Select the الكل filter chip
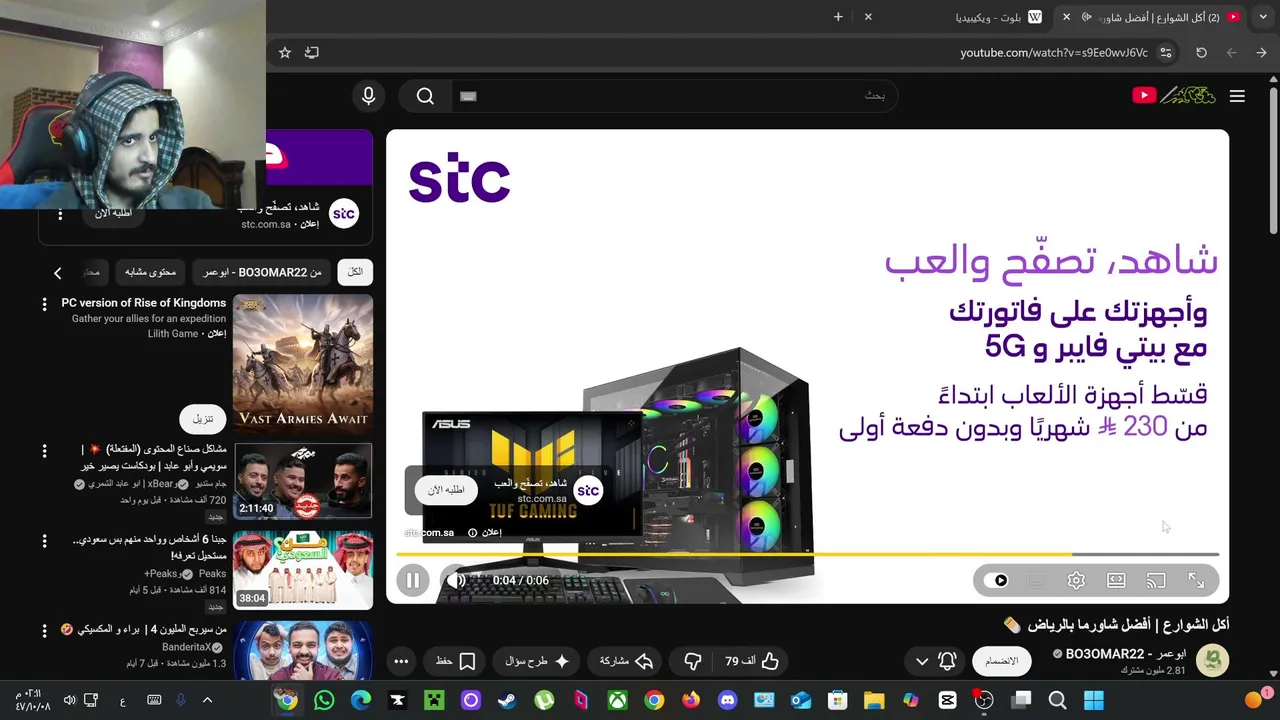 point(355,272)
